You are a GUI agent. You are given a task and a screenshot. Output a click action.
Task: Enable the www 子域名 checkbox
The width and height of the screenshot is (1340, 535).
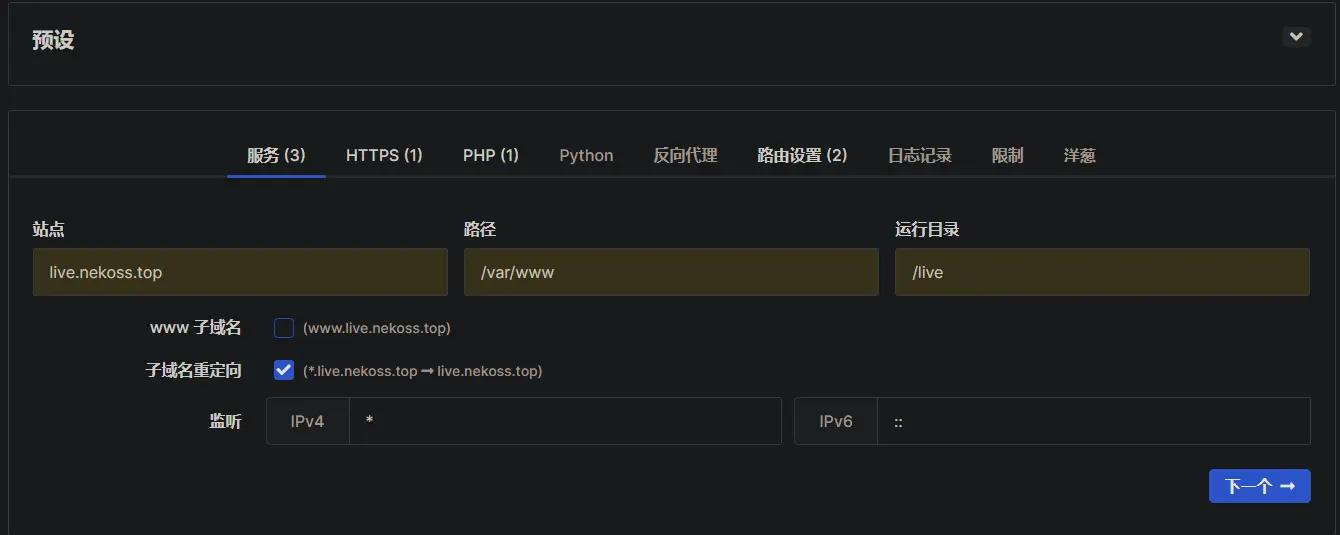(284, 328)
